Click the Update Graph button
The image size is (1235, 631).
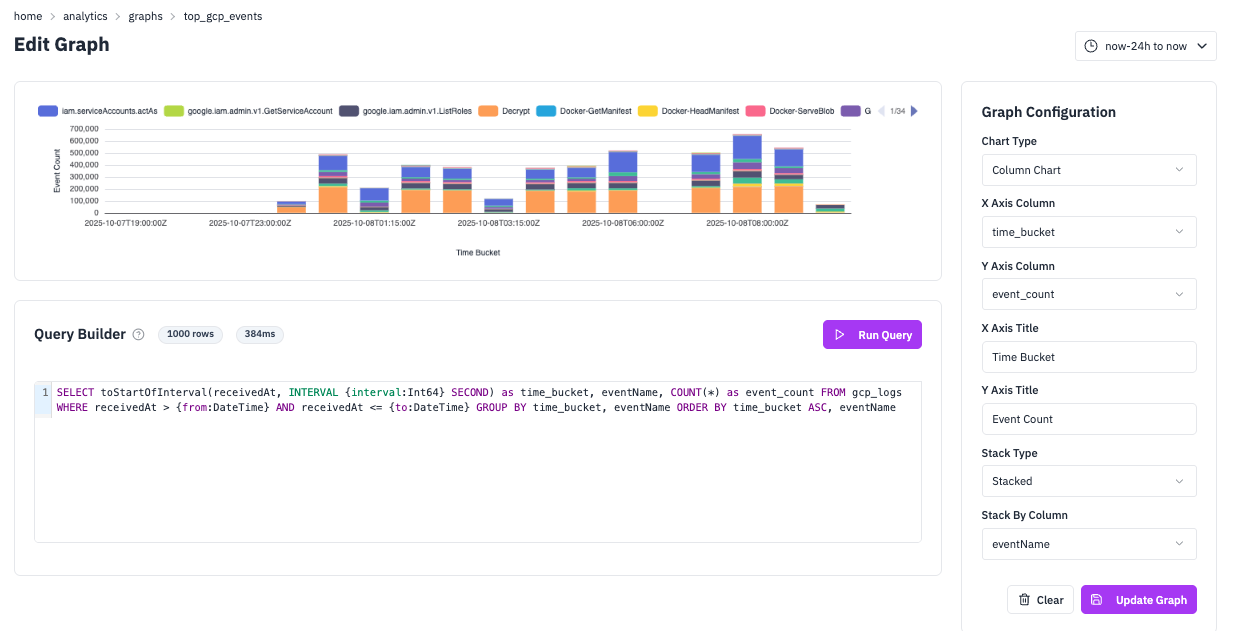point(1138,600)
